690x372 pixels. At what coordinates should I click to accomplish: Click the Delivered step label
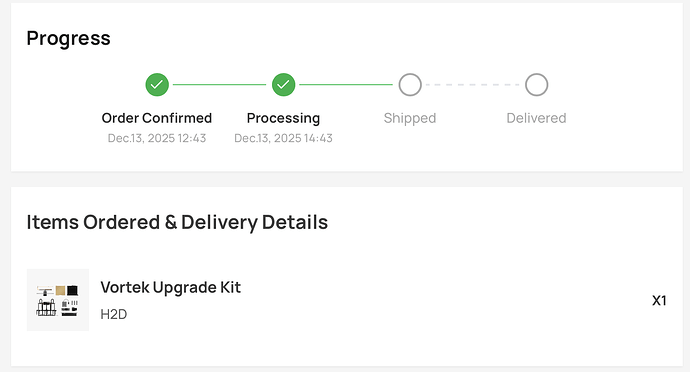click(536, 118)
